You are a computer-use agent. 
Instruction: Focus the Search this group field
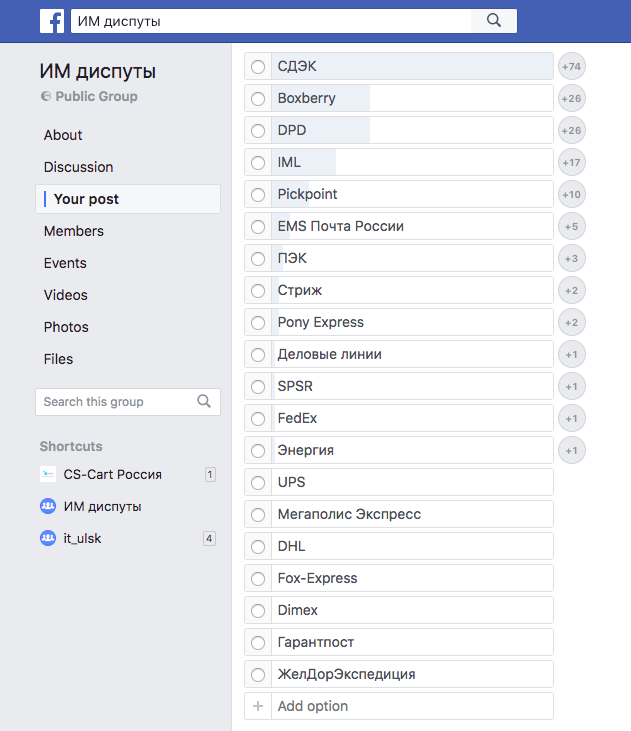pos(115,402)
